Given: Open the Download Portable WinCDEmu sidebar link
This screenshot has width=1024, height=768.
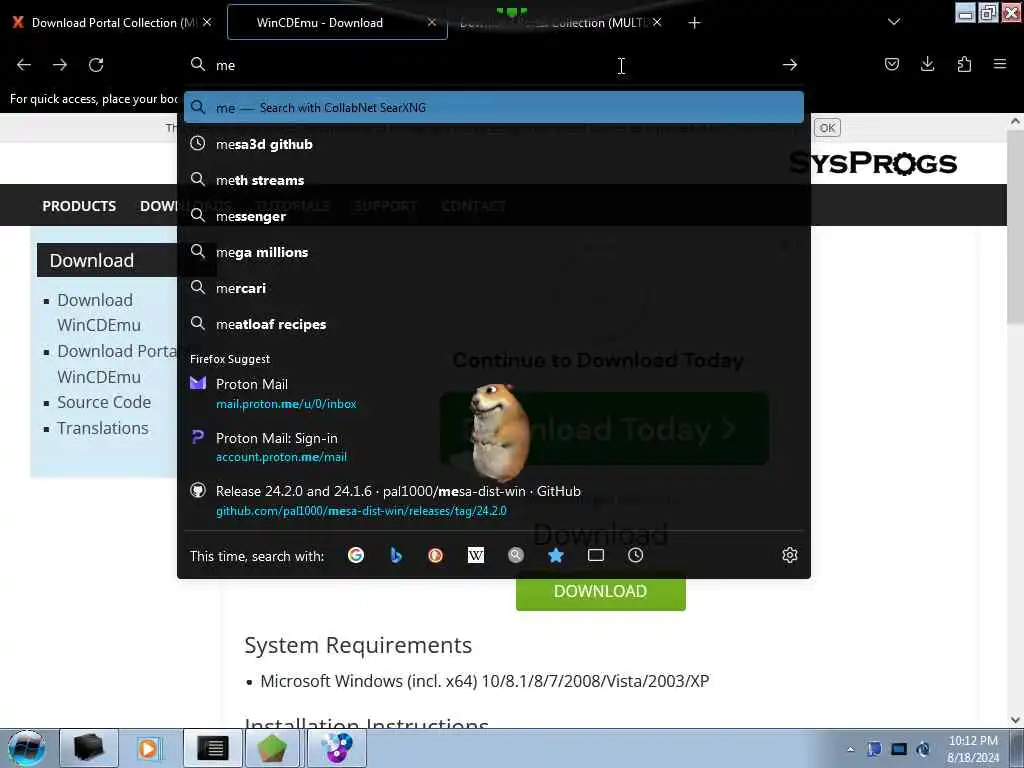Looking at the screenshot, I should click(x=116, y=364).
